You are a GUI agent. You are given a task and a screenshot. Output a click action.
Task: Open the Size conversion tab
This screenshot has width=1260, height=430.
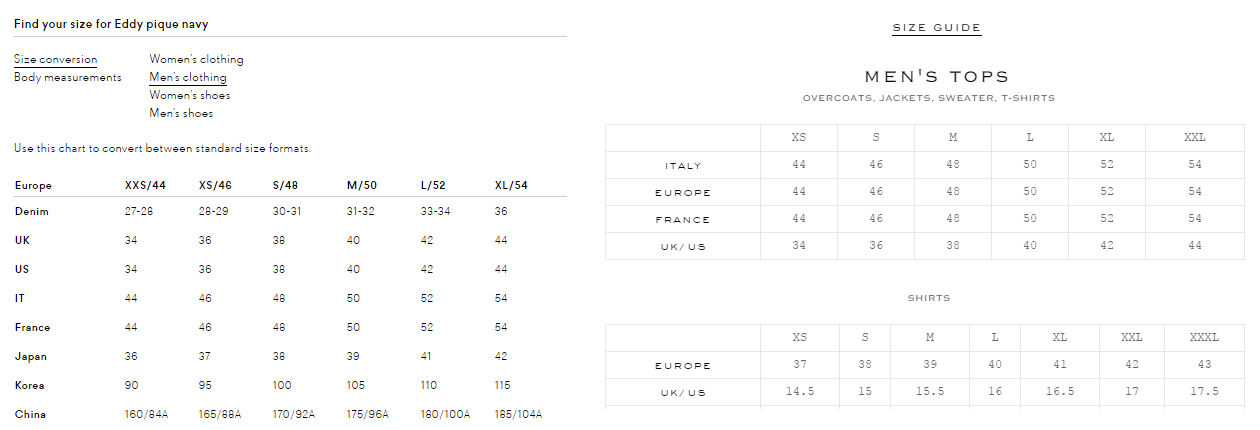pos(56,59)
